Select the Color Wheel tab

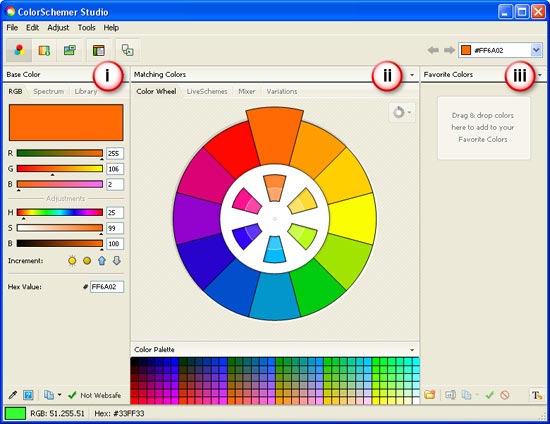(156, 91)
